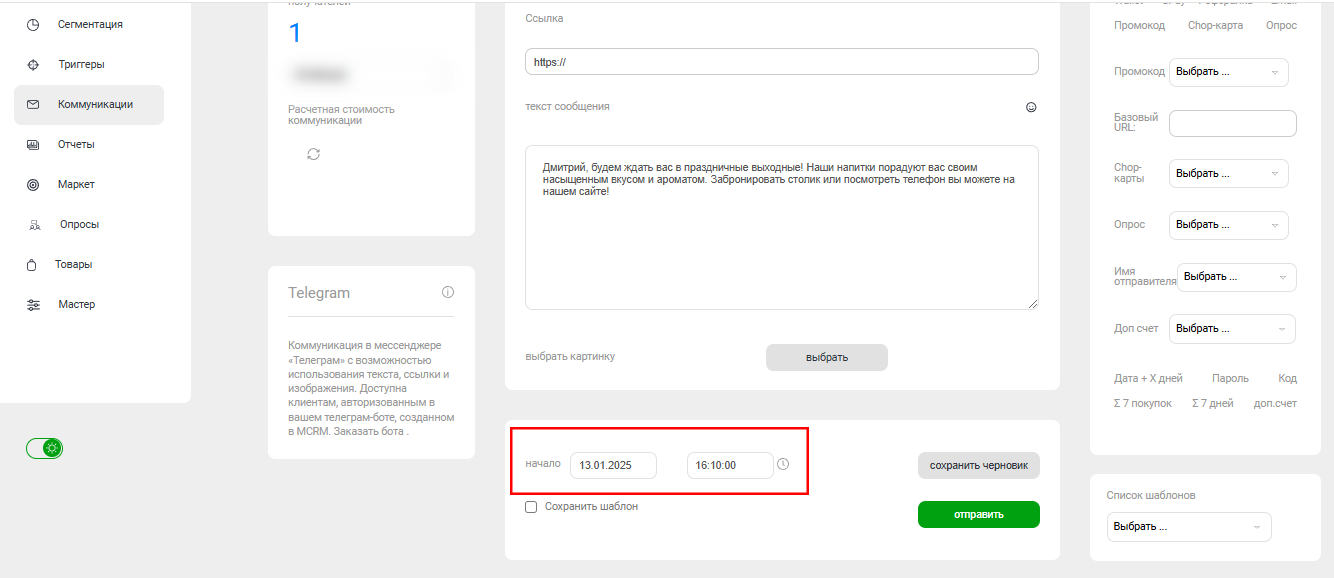
Task: Click the Маркет target icon
Action: (33, 184)
